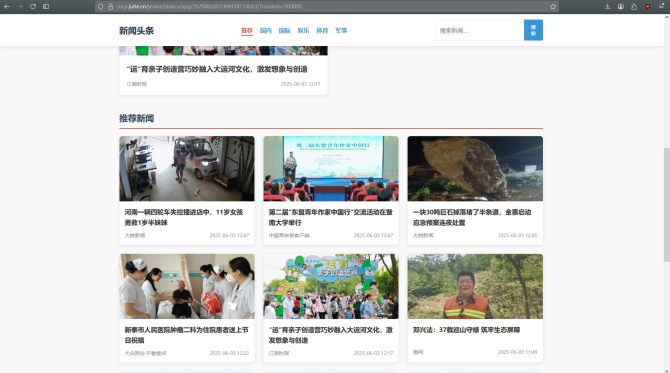This screenshot has width=670, height=373.
Task: Click the date under the 河南四轮车 article
Action: pos(229,235)
